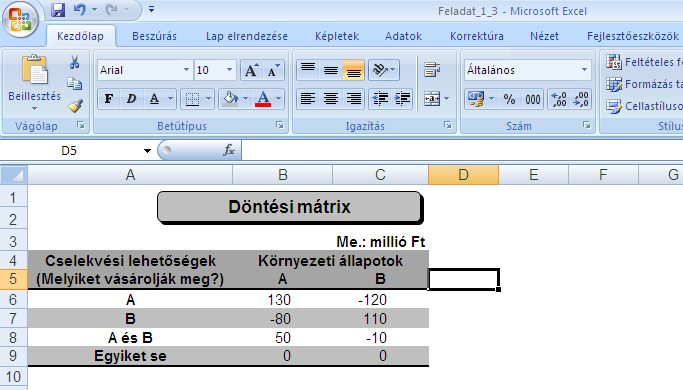The image size is (683, 390).
Task: Align text right
Action: click(x=354, y=99)
